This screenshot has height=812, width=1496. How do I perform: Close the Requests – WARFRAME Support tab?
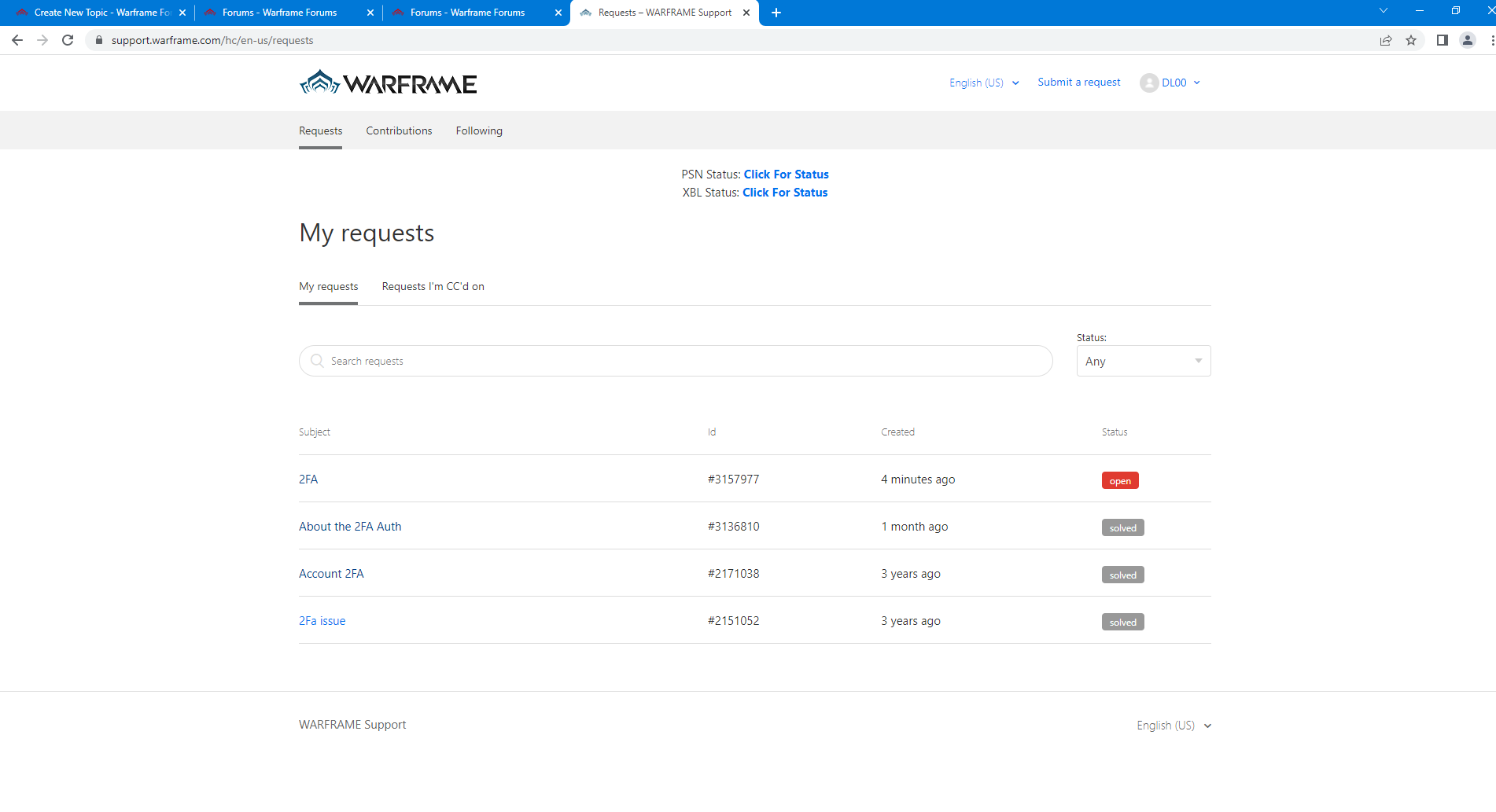coord(746,13)
